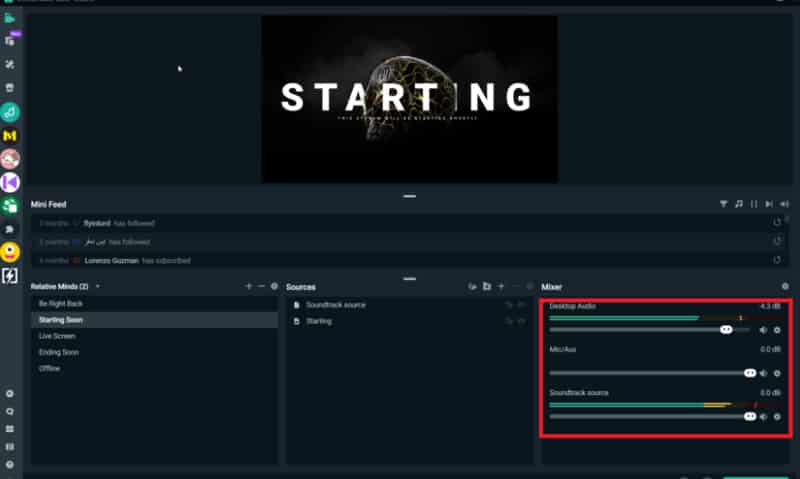Open the dark cloud app icon in the sidebar

[x=10, y=229]
